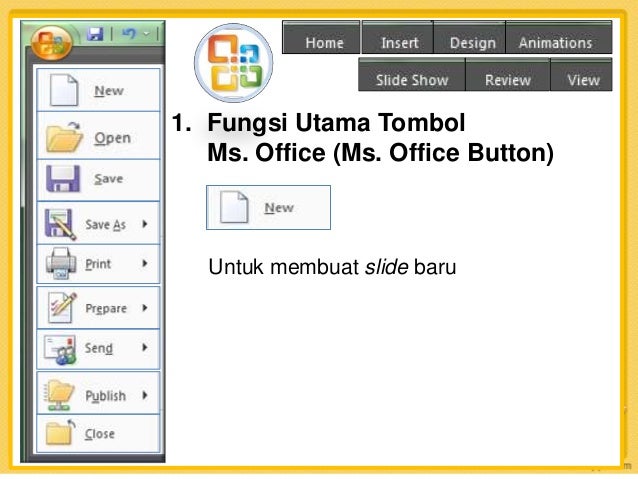Open the Animations tab
The image size is (638, 479).
(x=559, y=38)
